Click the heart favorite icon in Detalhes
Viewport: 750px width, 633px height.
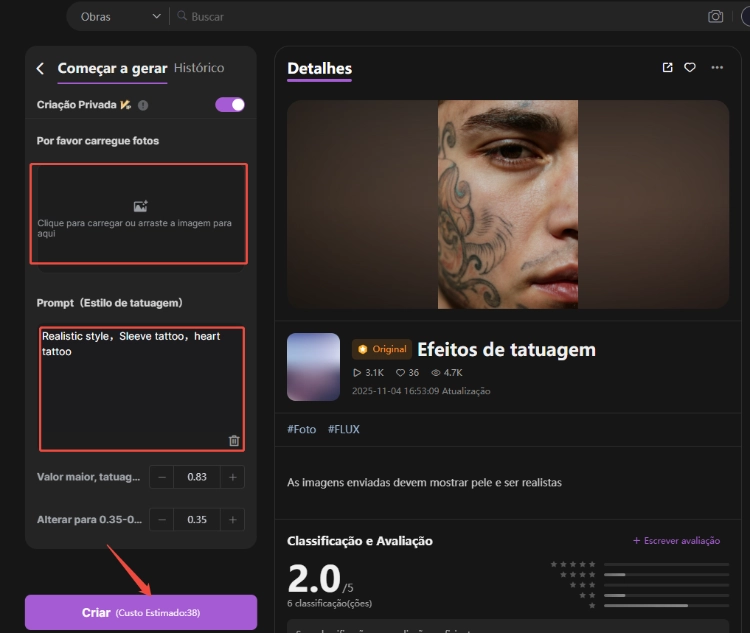pyautogui.click(x=690, y=68)
